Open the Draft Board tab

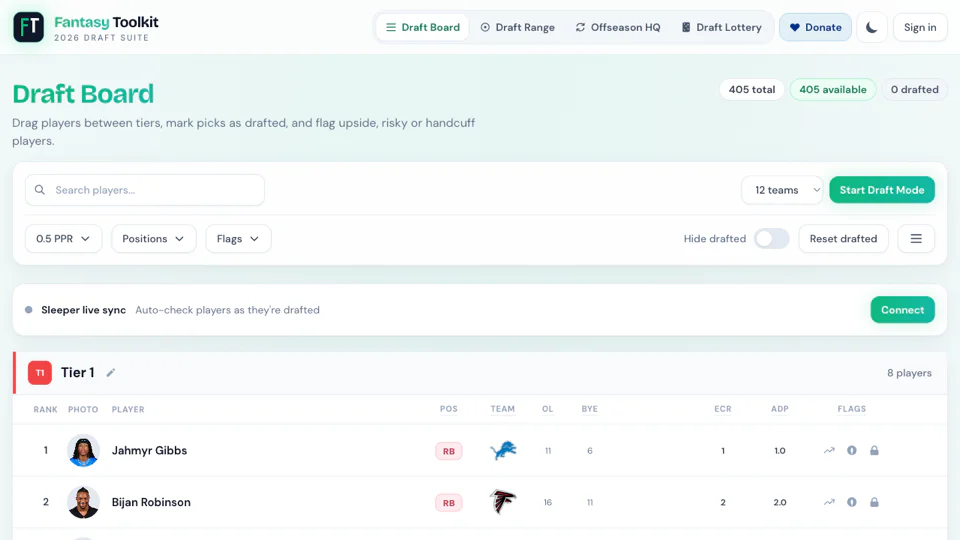point(422,27)
